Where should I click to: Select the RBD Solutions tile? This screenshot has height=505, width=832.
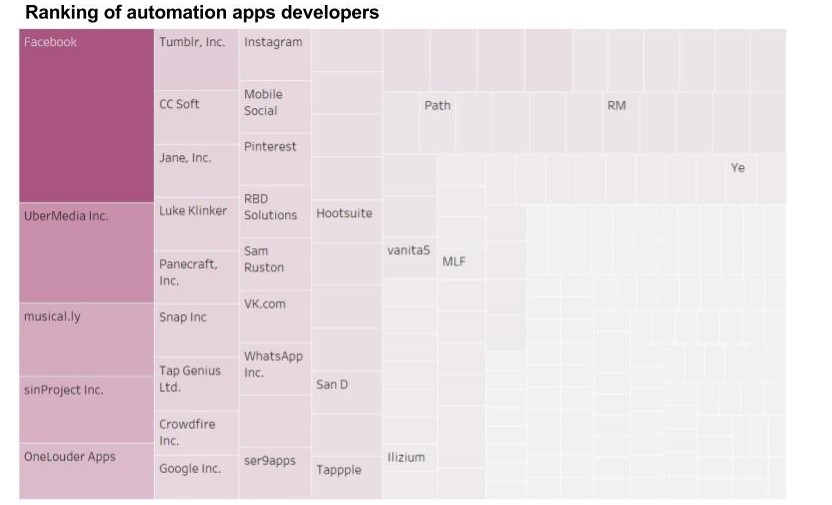tap(275, 211)
